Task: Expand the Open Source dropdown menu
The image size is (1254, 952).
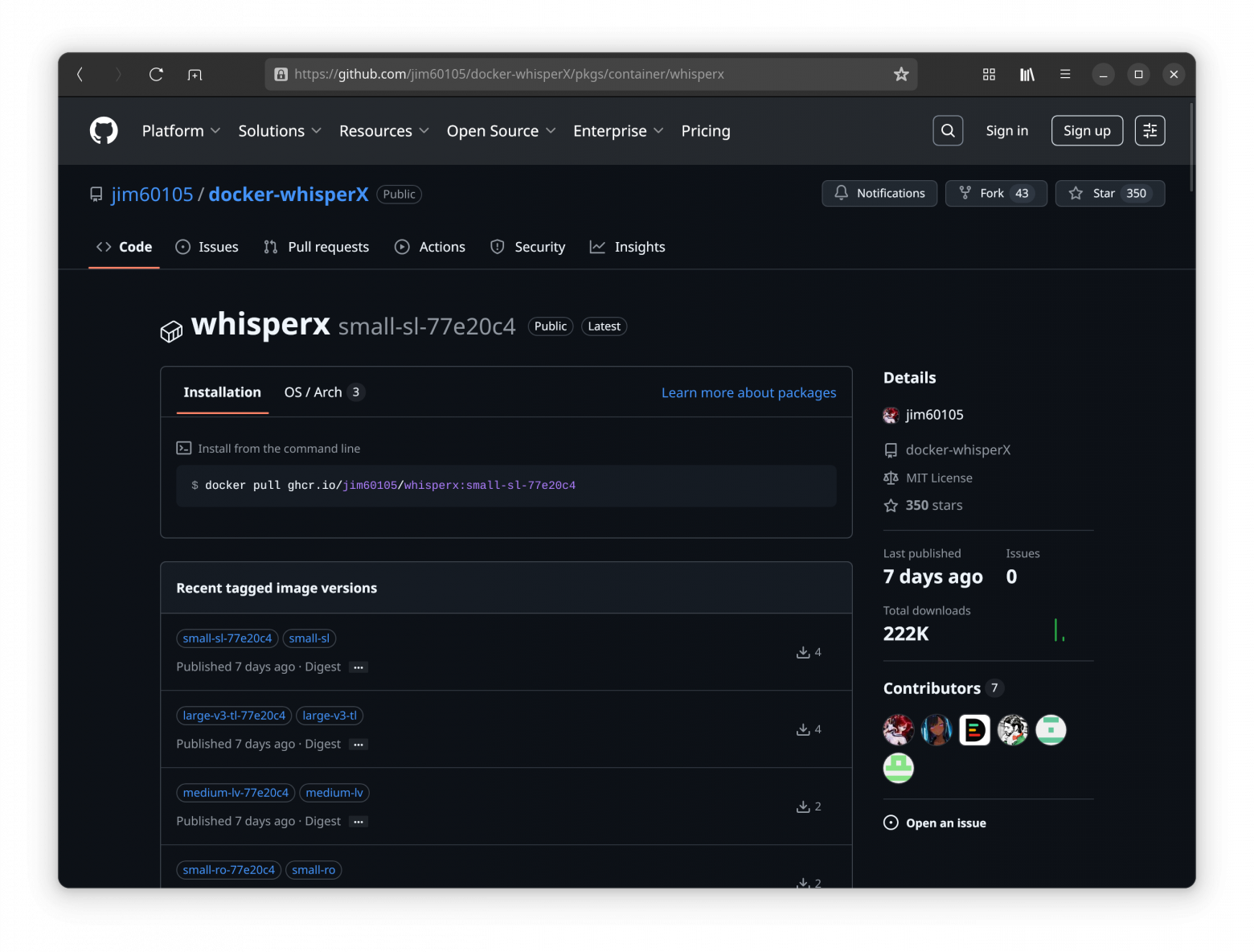Action: 501,131
